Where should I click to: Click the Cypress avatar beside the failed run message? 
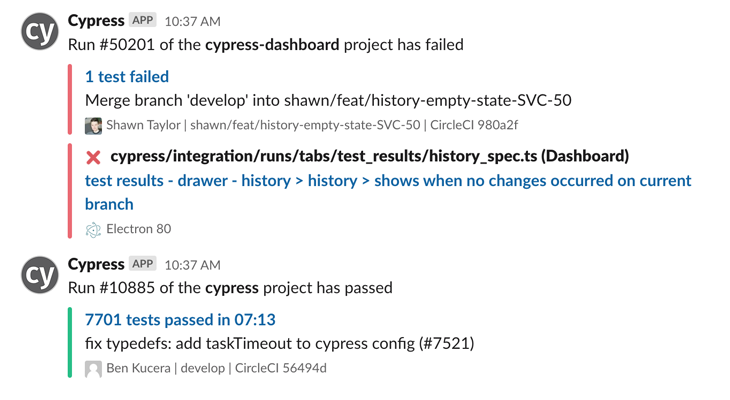coord(40,32)
